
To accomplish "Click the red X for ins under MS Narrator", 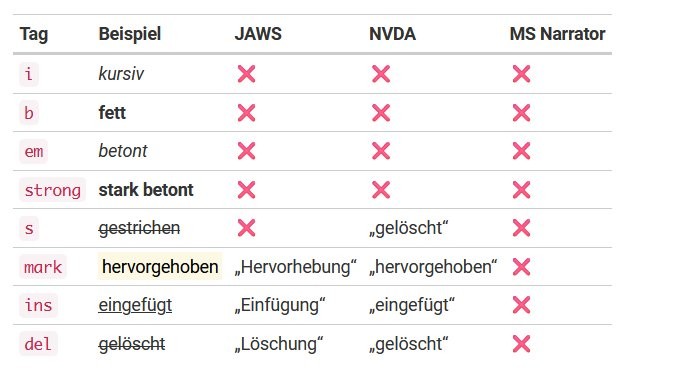I will pyautogui.click(x=521, y=305).
